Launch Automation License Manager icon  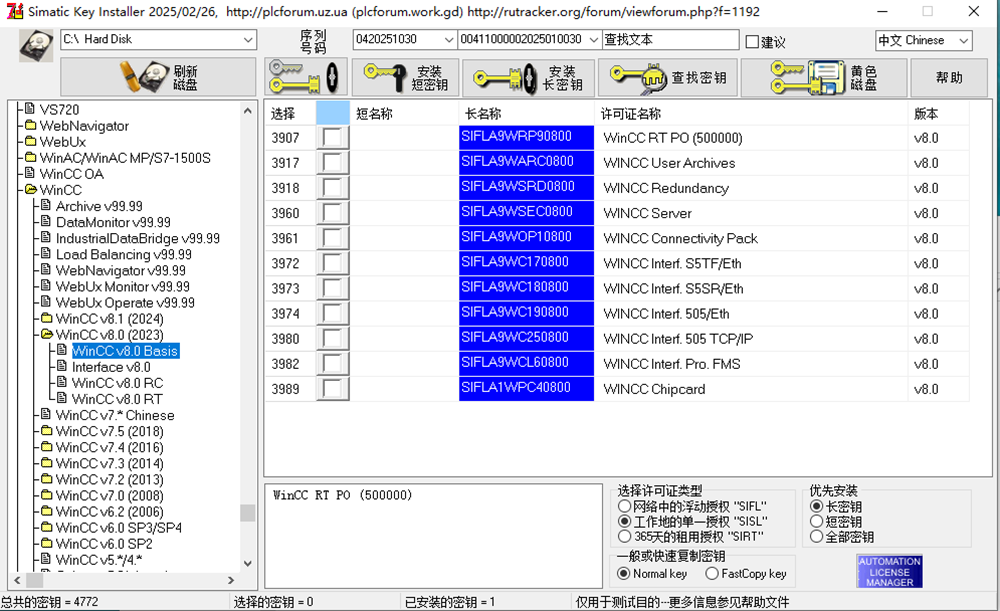[x=889, y=571]
